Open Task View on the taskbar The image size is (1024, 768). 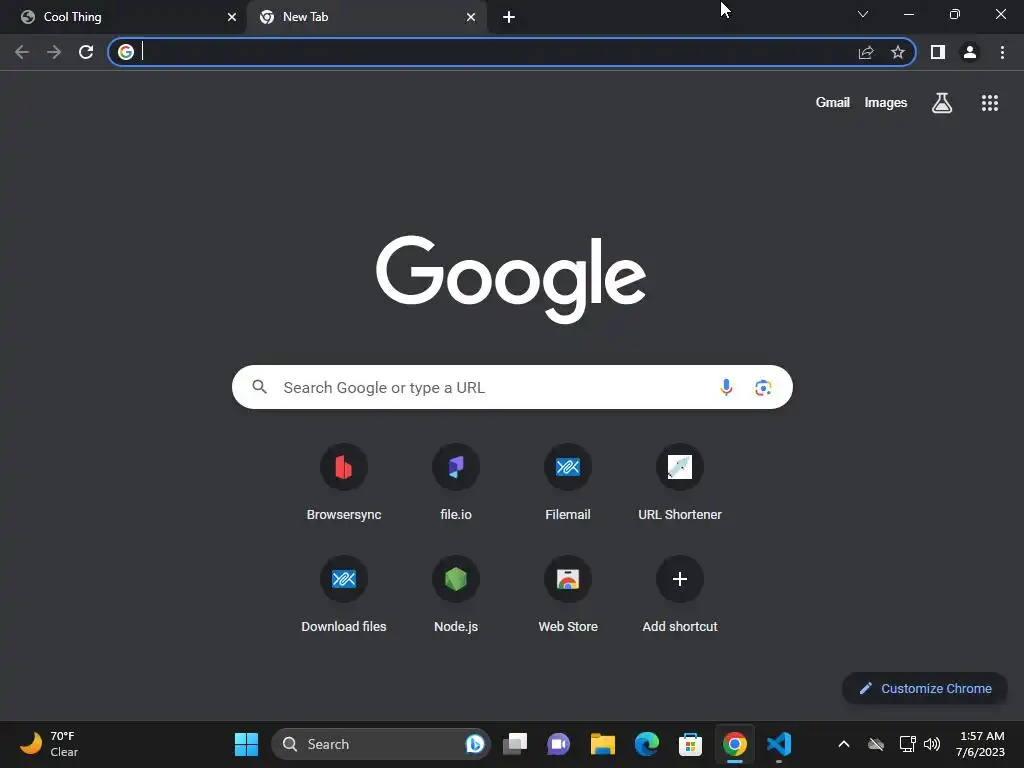coord(515,744)
